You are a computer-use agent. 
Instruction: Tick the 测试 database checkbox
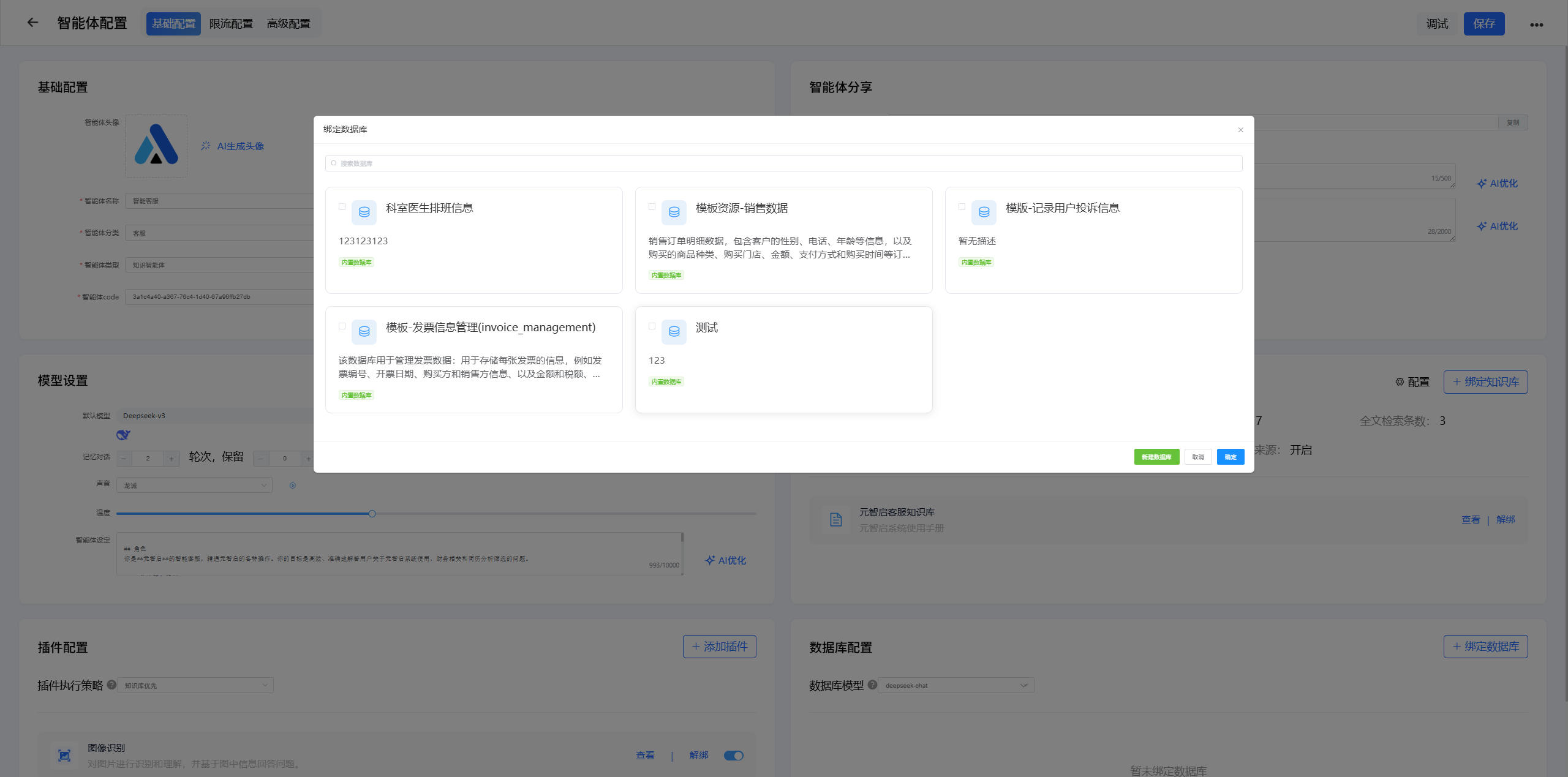(652, 326)
